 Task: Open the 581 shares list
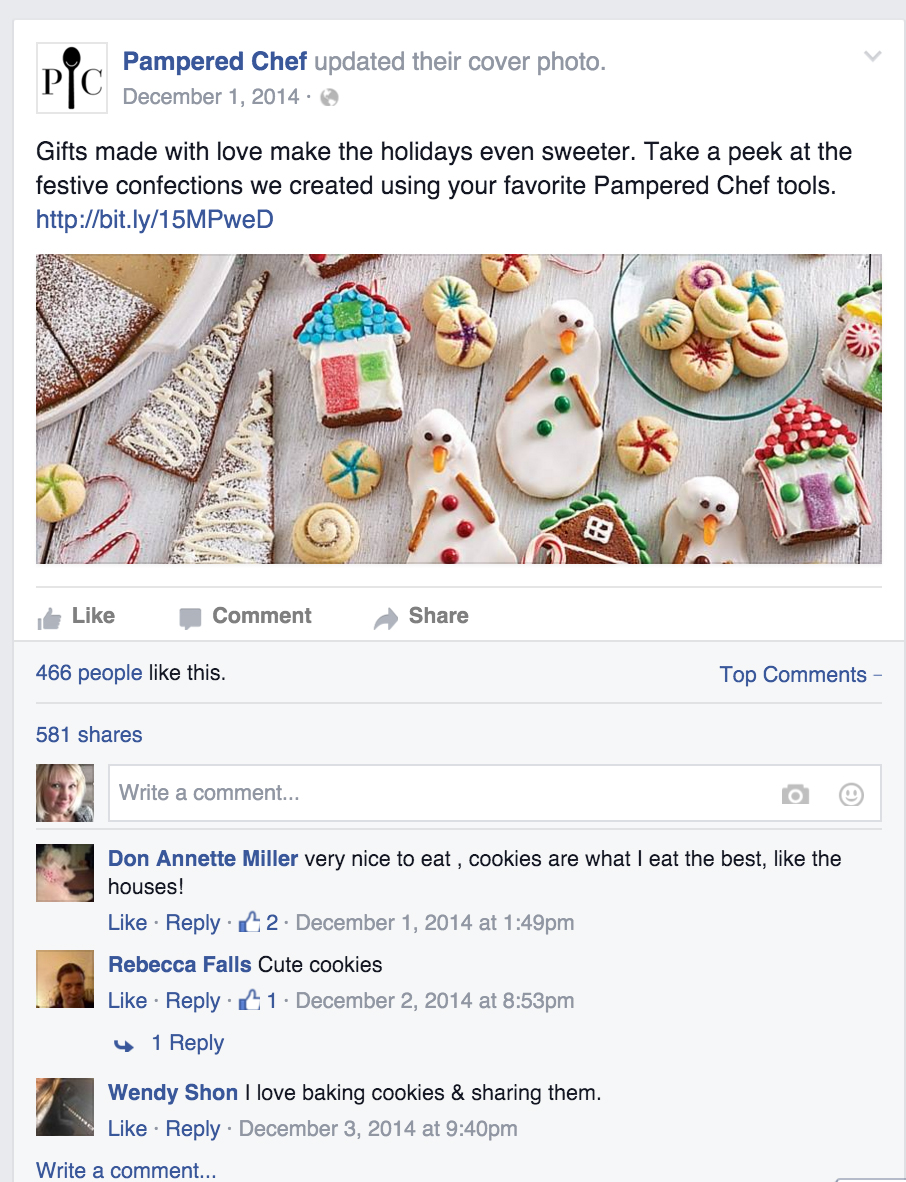pyautogui.click(x=89, y=734)
